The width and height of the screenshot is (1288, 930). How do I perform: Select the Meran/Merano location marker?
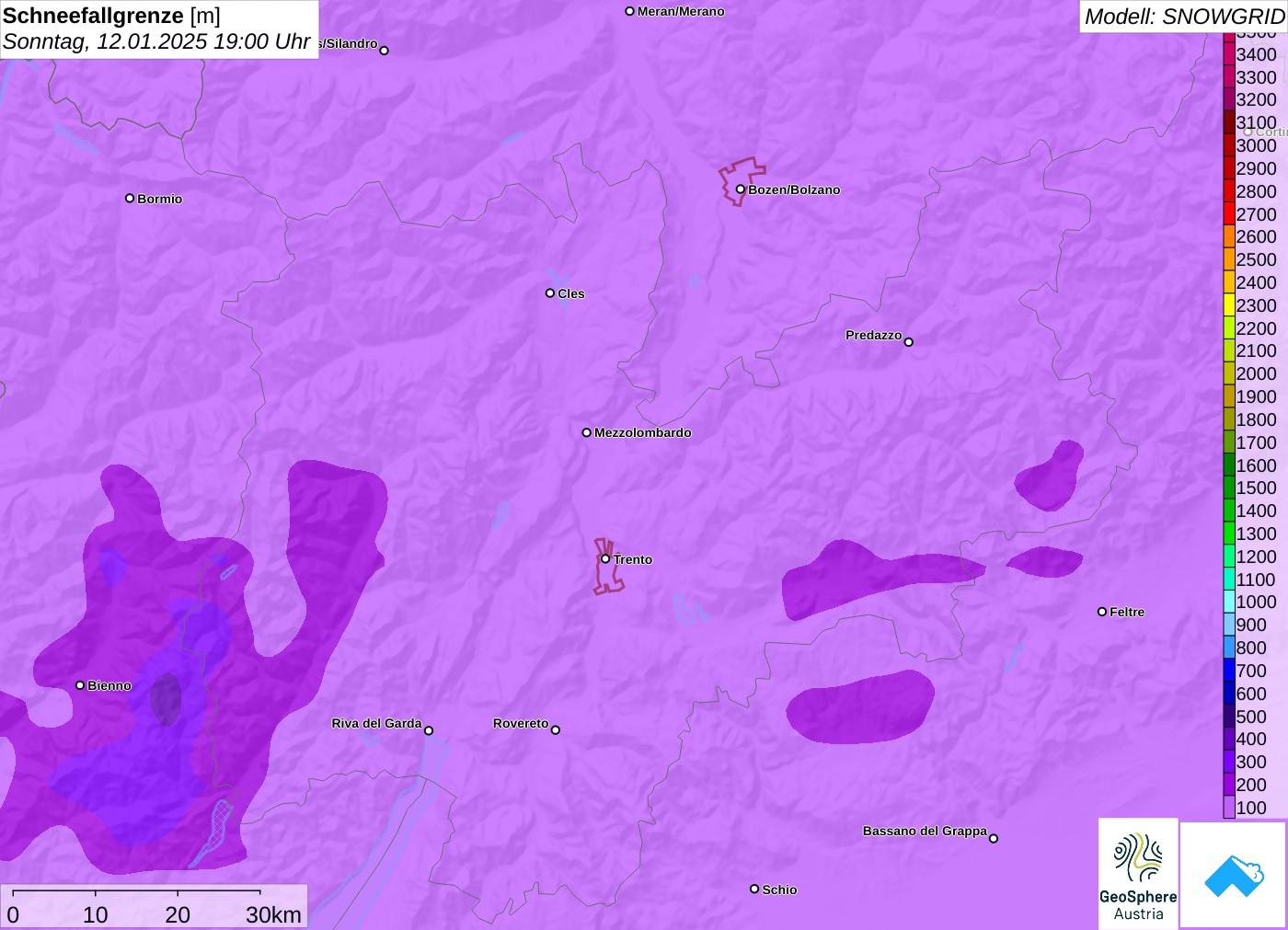[630, 11]
